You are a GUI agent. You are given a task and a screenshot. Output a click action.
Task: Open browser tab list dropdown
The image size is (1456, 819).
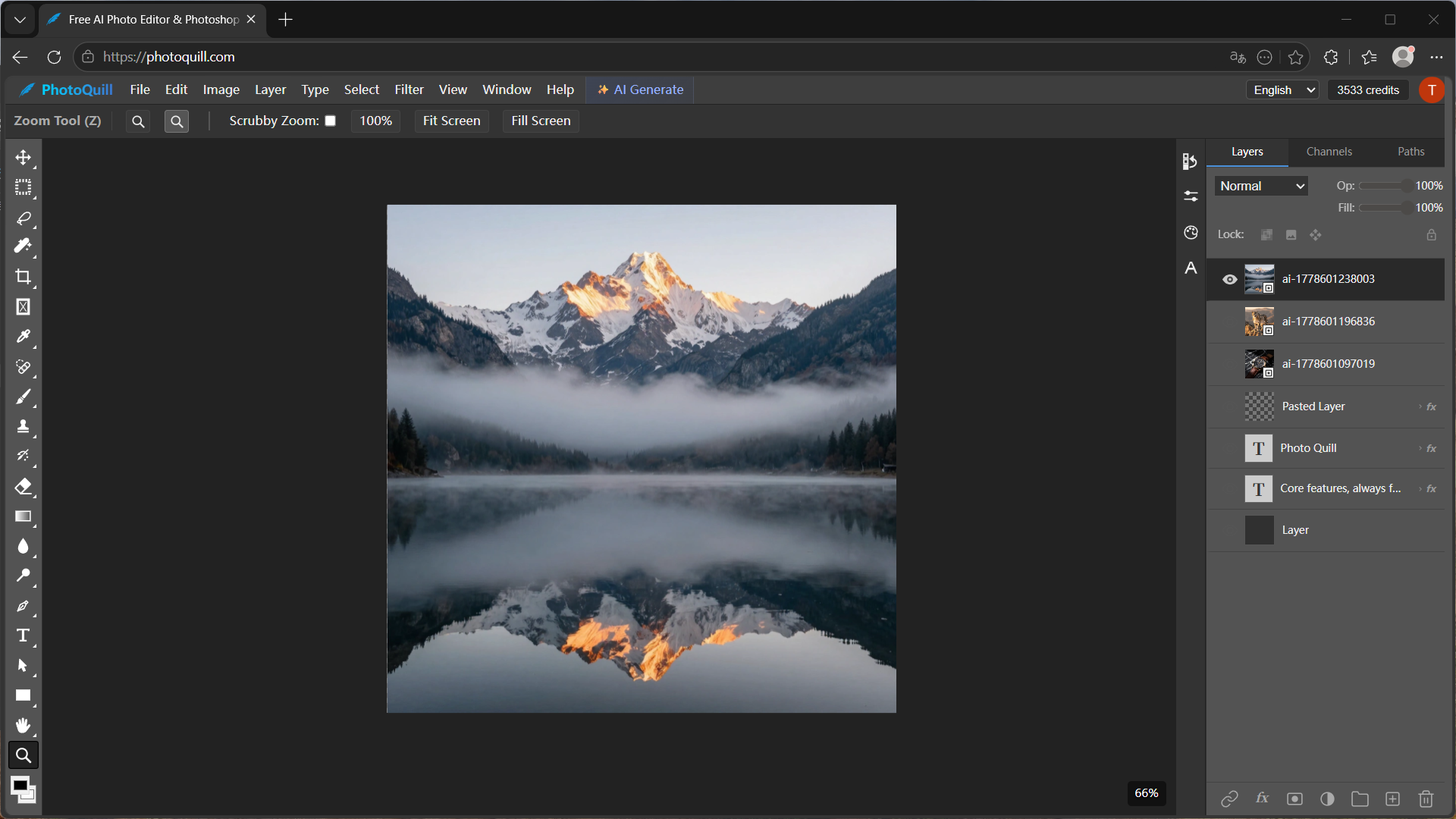pos(20,20)
